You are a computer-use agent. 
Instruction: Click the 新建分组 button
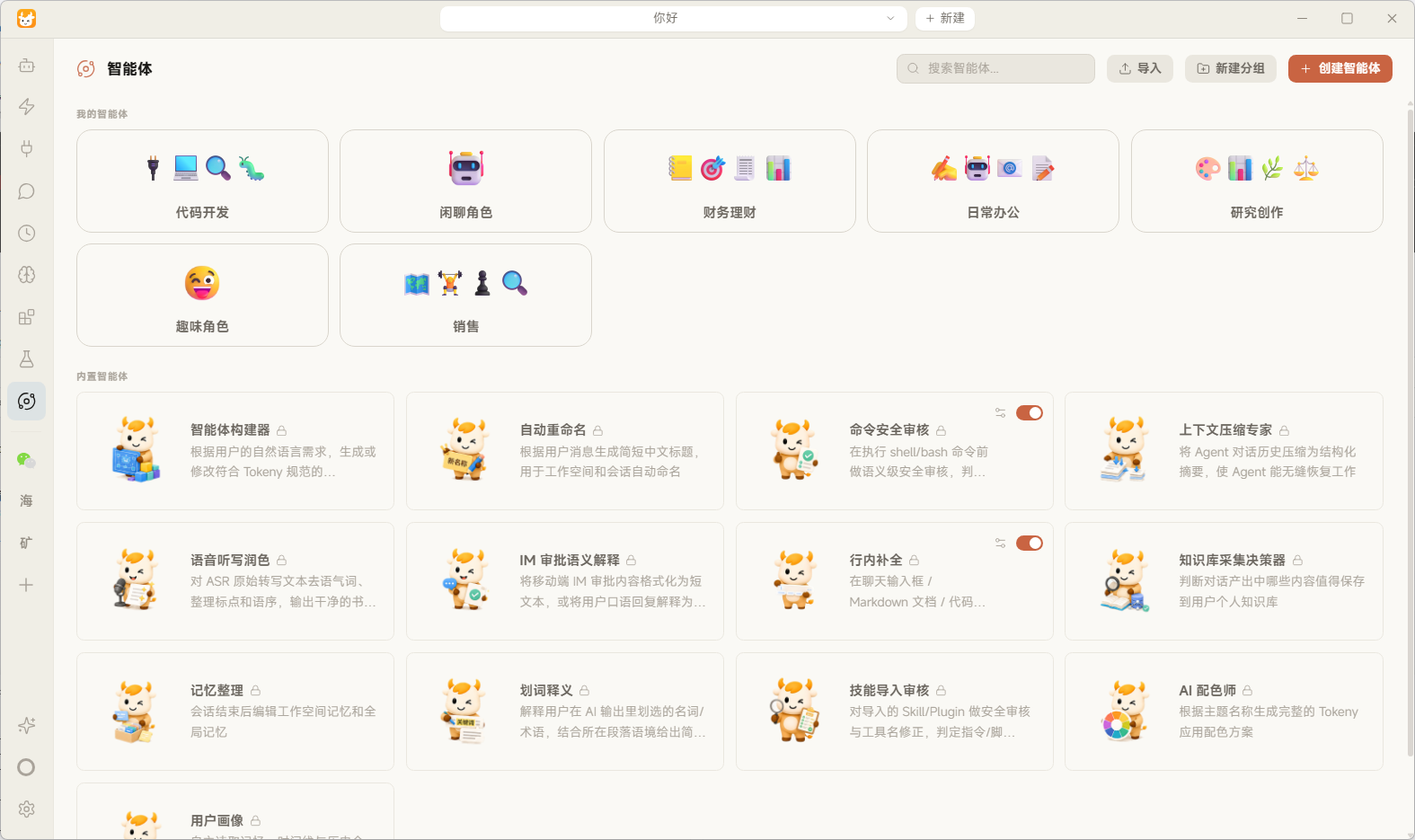[x=1231, y=68]
